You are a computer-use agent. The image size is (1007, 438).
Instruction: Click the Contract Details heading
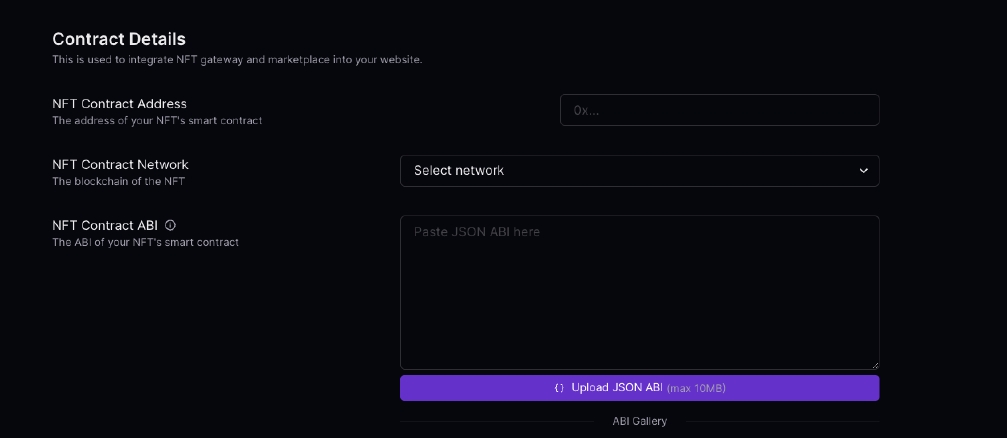(119, 39)
